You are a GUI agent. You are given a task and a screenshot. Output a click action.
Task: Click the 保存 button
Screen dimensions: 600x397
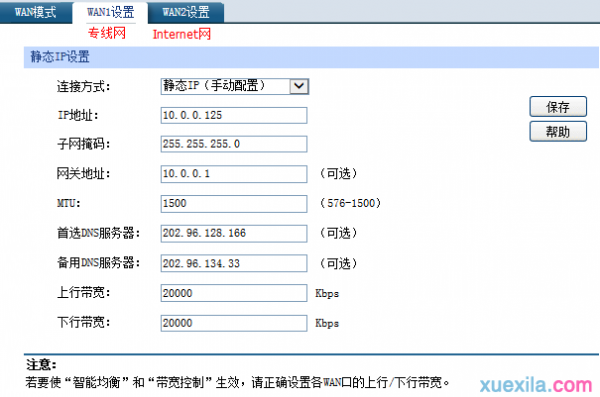[x=558, y=106]
